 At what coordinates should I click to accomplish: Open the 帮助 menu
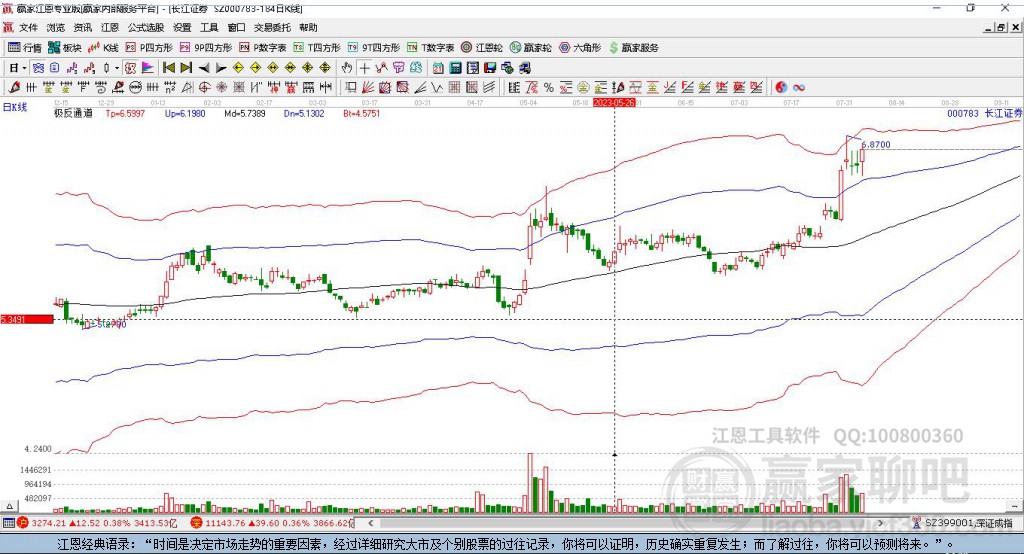[x=308, y=27]
